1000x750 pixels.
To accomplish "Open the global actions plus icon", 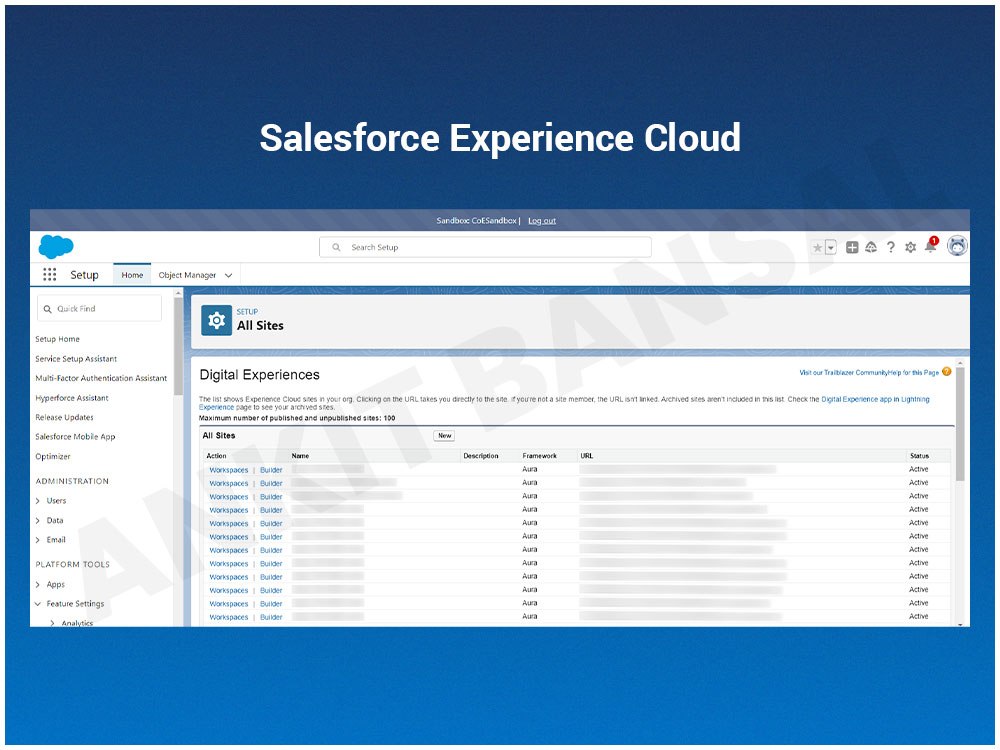I will pyautogui.click(x=852, y=247).
